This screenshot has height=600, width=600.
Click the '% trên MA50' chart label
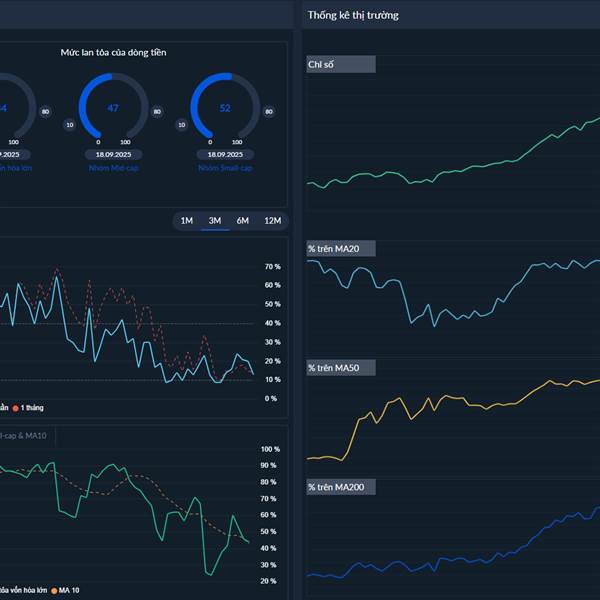[x=341, y=368]
